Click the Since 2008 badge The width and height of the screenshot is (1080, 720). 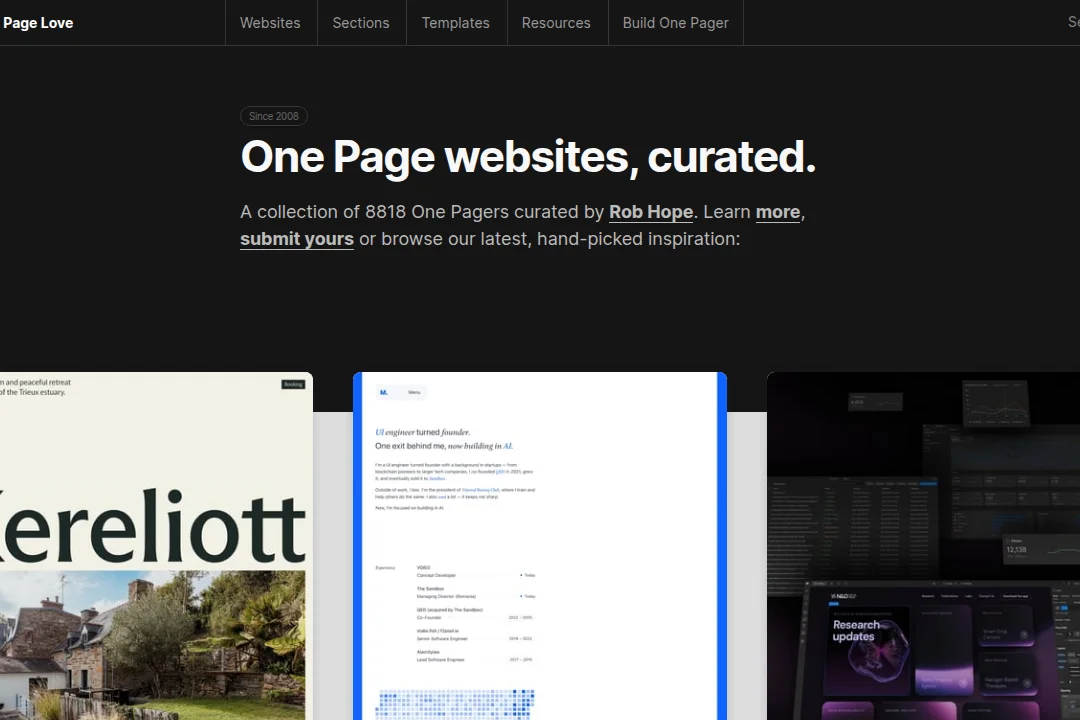[273, 116]
